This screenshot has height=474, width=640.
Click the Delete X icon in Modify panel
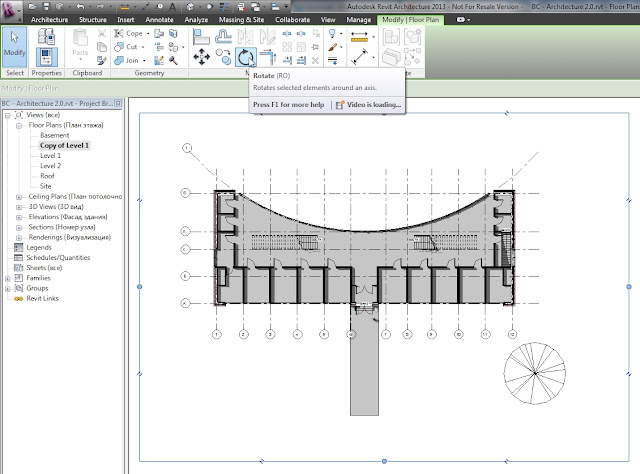click(x=315, y=60)
